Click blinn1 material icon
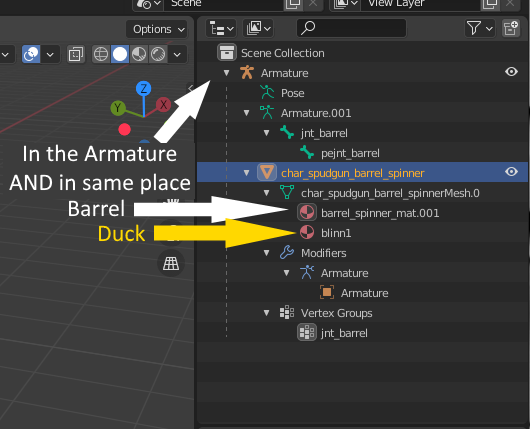Screen dimensions: 530x429 coord(307,232)
